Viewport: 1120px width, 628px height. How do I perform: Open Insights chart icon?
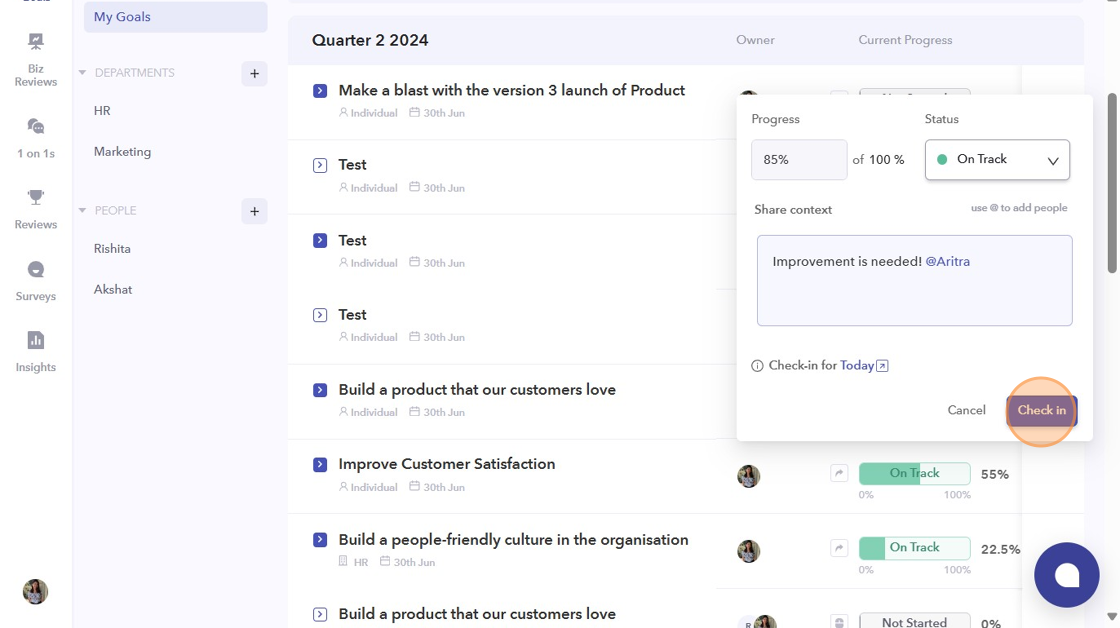[x=36, y=351]
